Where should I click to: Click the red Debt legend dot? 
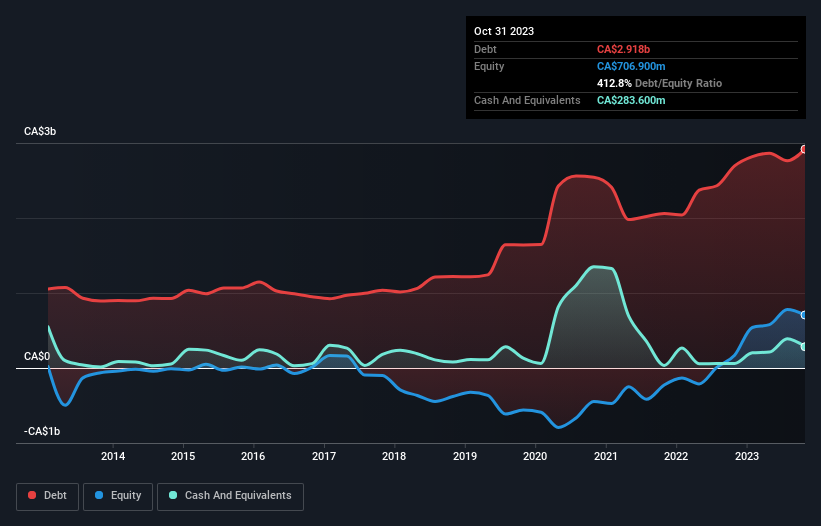[x=32, y=495]
